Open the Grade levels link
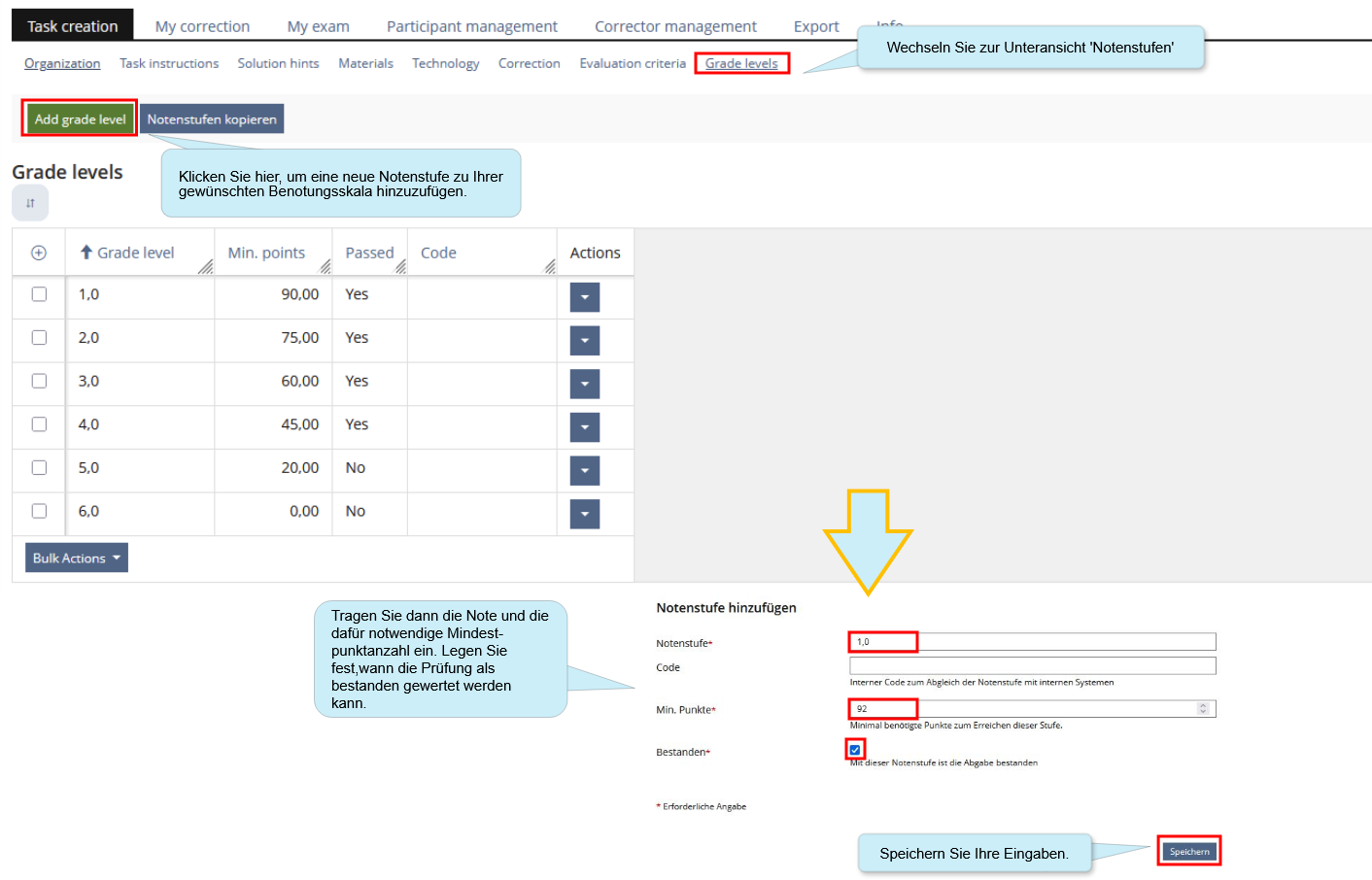1372x880 pixels. coord(741,63)
